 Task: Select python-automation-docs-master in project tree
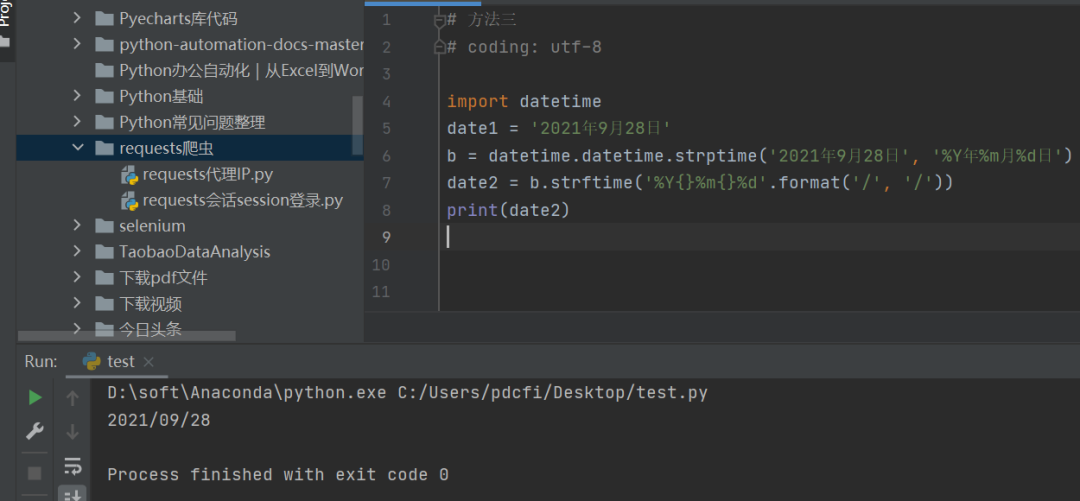click(241, 45)
